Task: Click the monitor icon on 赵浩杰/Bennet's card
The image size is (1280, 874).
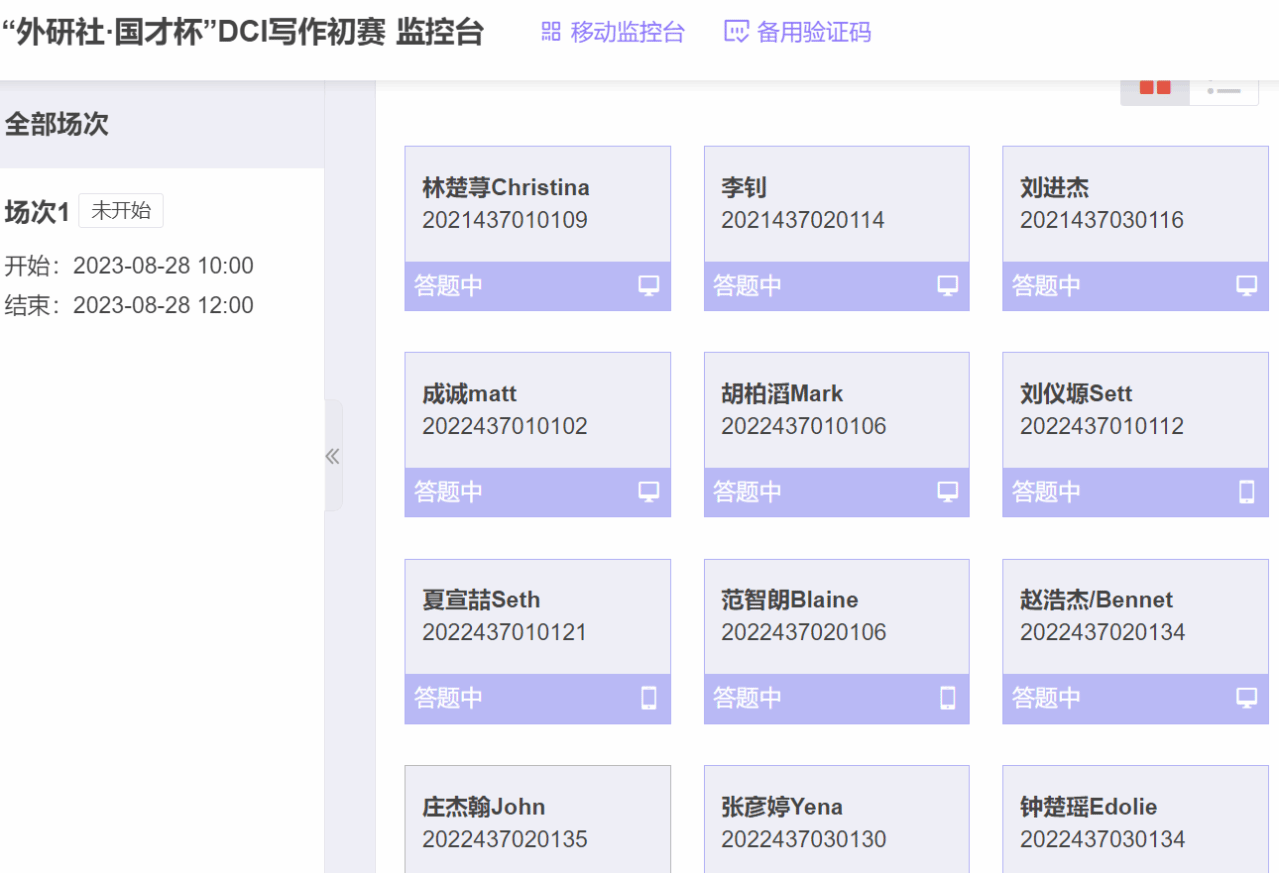Action: (1246, 698)
